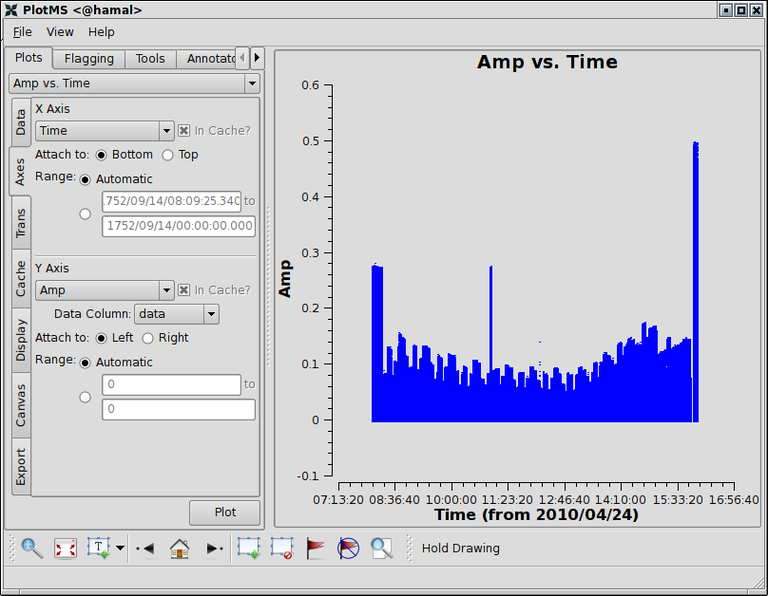Image resolution: width=768 pixels, height=596 pixels.
Task: Step forward with the right arrow icon
Action: click(x=214, y=548)
